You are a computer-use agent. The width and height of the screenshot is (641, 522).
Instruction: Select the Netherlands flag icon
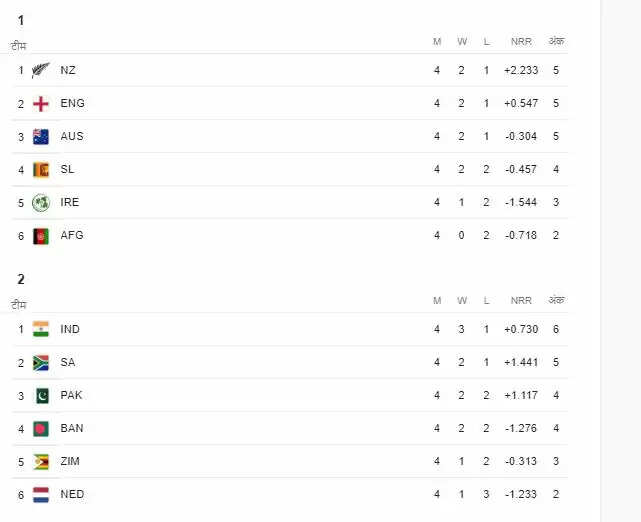40,494
